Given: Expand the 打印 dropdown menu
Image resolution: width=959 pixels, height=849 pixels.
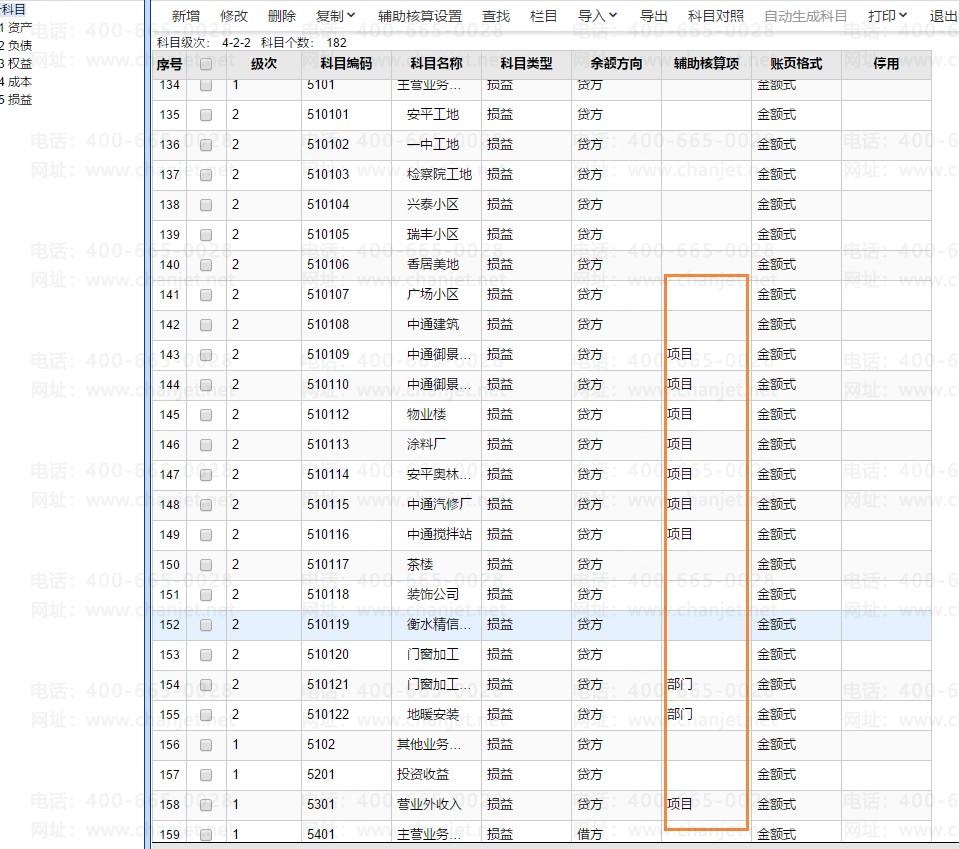Looking at the screenshot, I should pyautogui.click(x=887, y=16).
